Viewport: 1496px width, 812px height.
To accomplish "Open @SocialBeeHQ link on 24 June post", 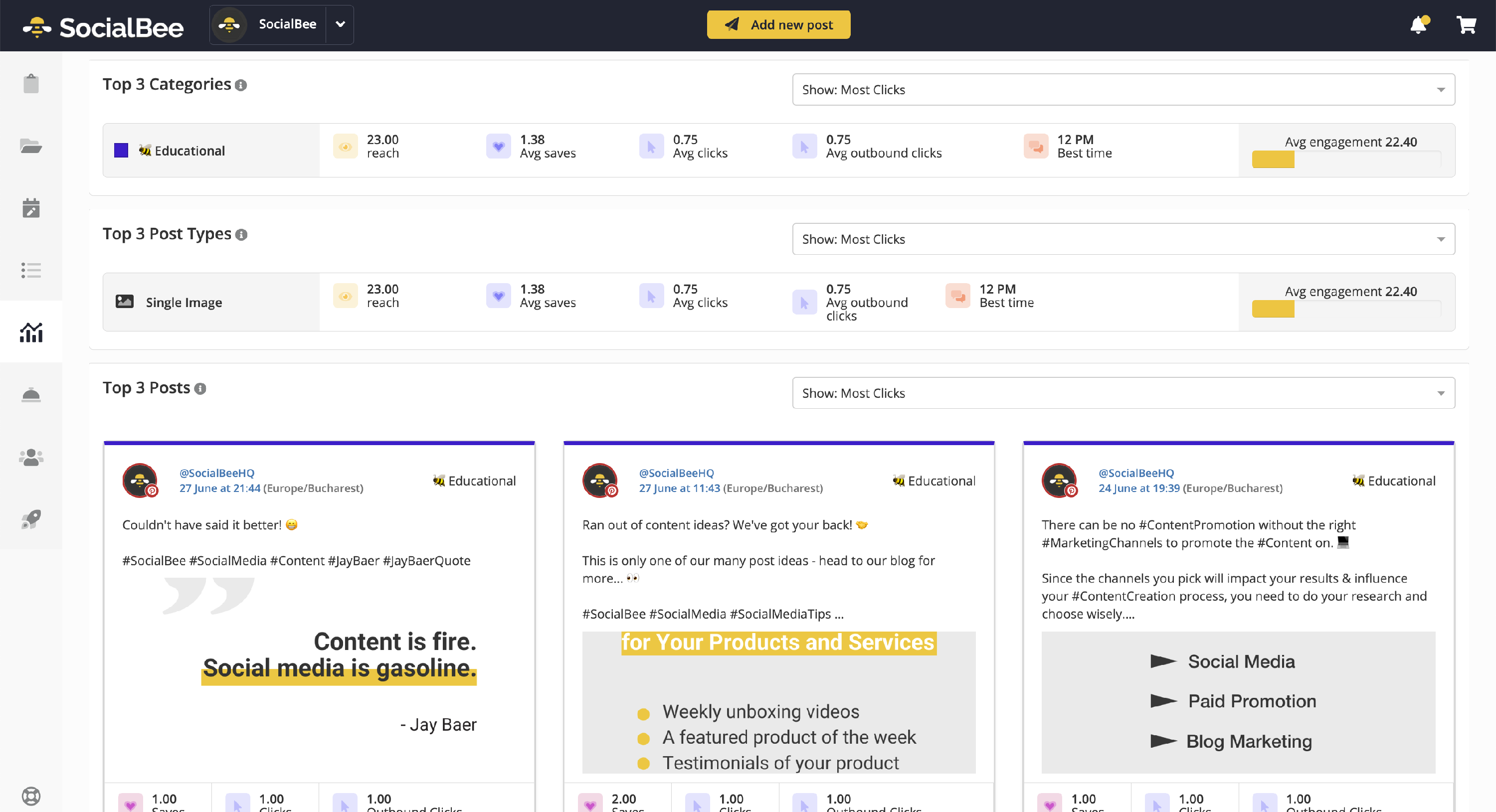I will pos(1135,473).
